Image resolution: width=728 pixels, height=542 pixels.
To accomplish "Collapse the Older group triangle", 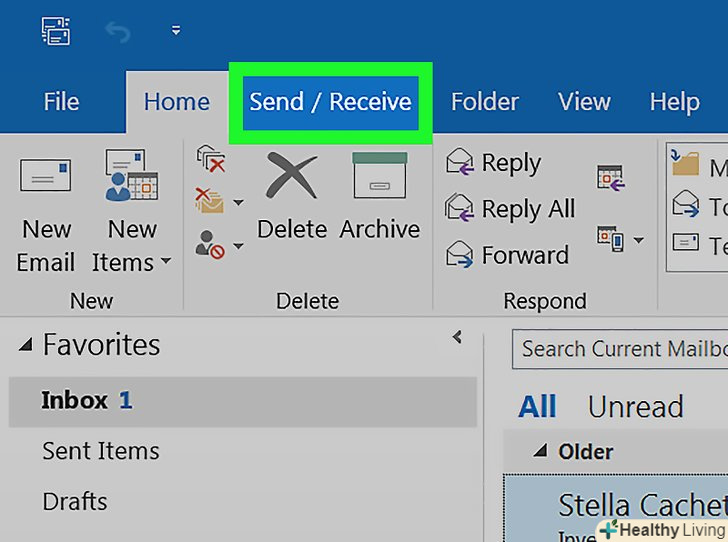I will (540, 450).
